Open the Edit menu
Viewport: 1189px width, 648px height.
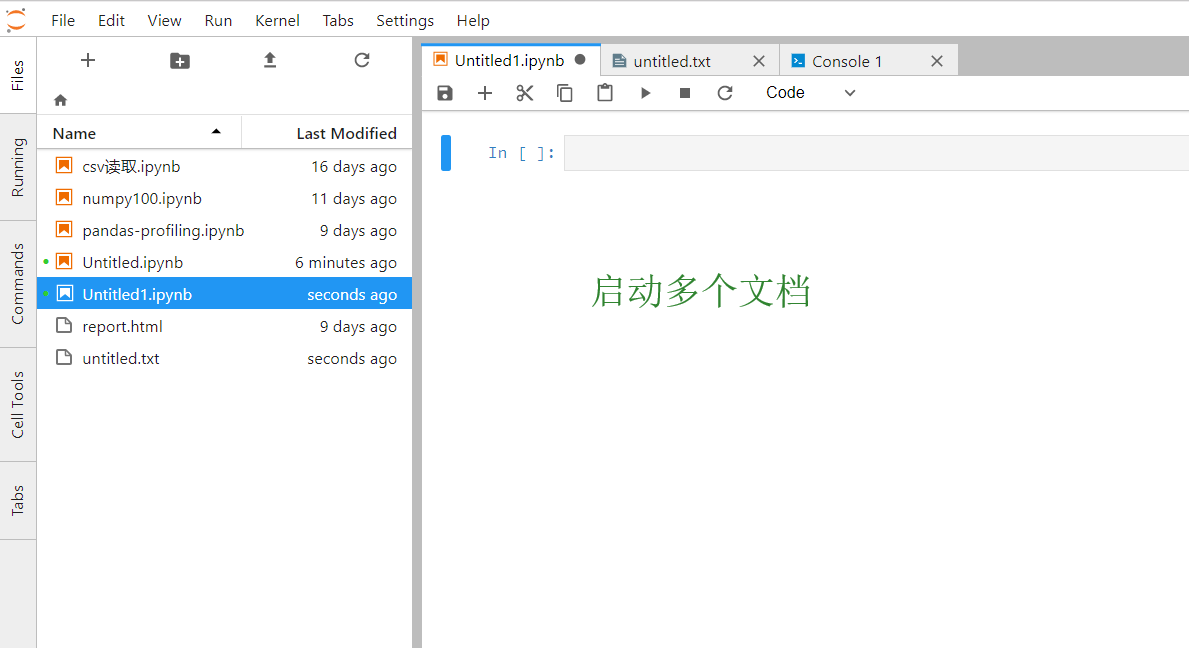[x=111, y=20]
